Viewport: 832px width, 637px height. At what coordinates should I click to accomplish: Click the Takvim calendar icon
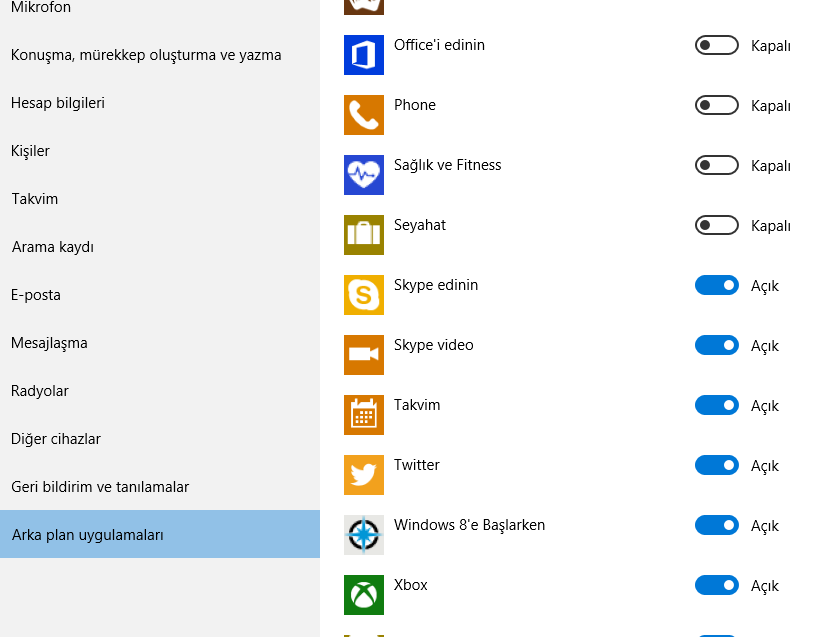pyautogui.click(x=364, y=415)
